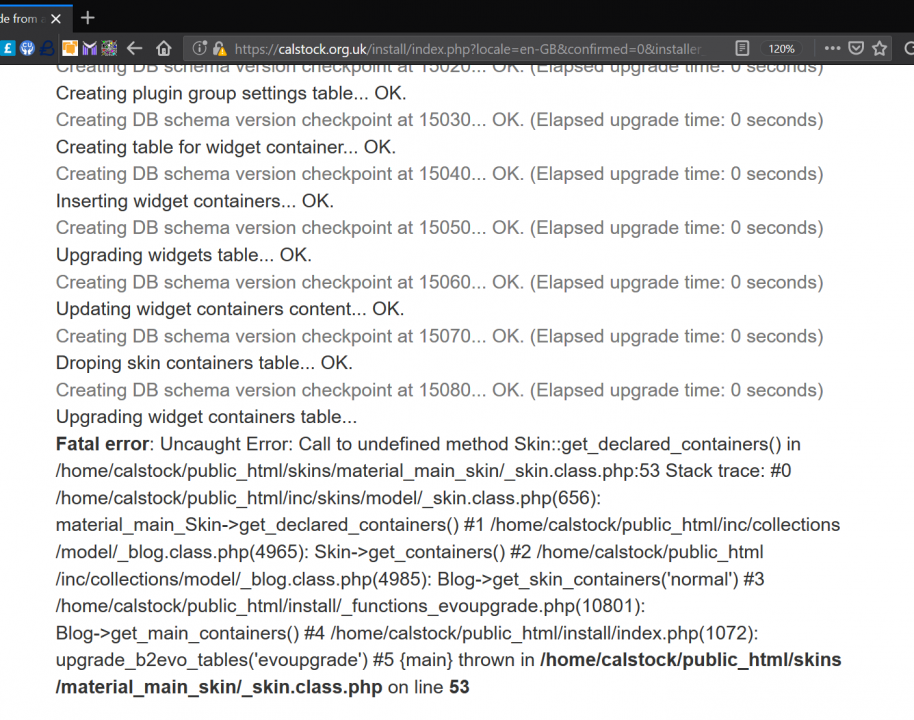Reset the 120% zoom level

click(781, 49)
